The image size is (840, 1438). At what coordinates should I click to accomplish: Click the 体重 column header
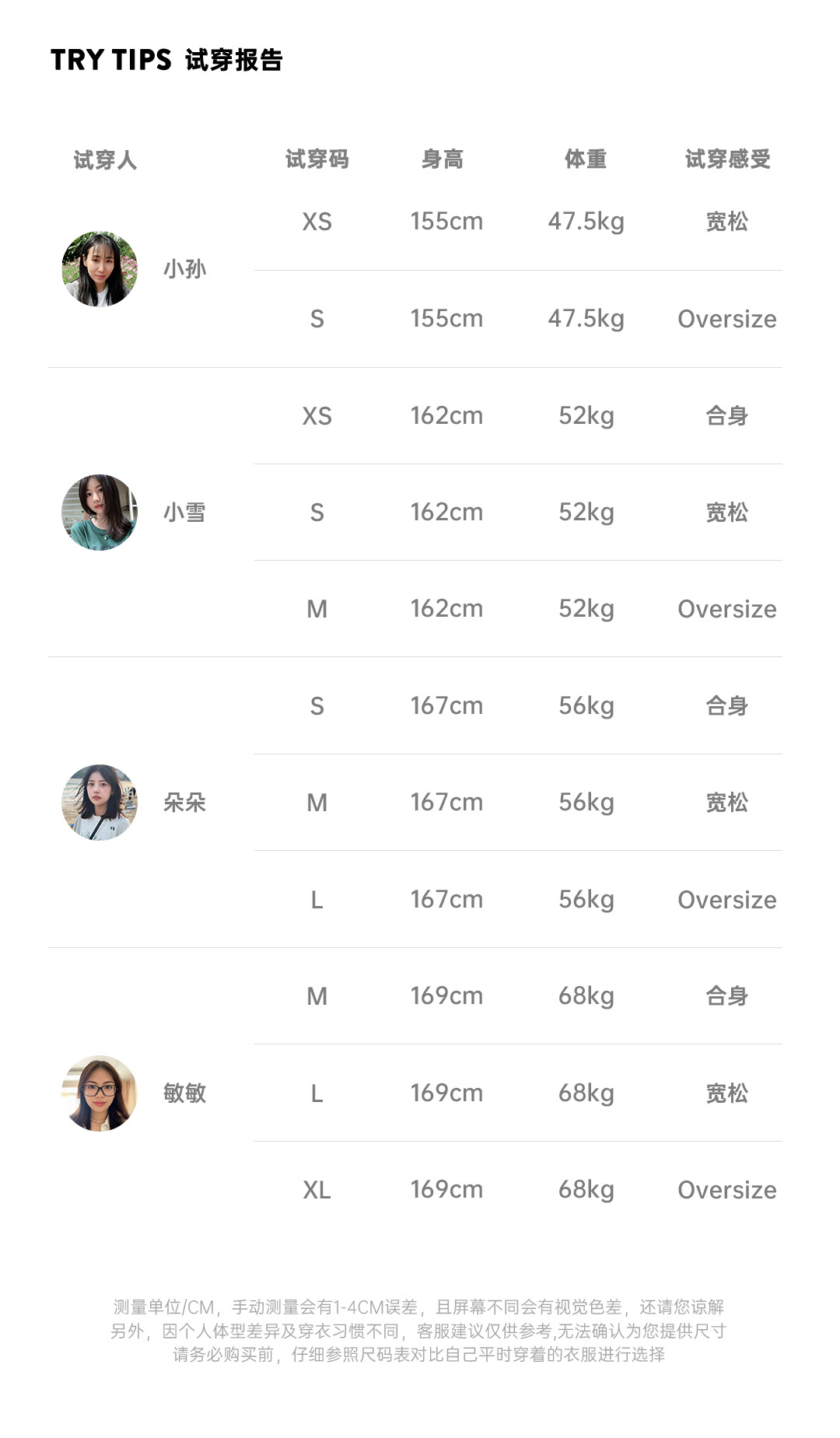(586, 159)
